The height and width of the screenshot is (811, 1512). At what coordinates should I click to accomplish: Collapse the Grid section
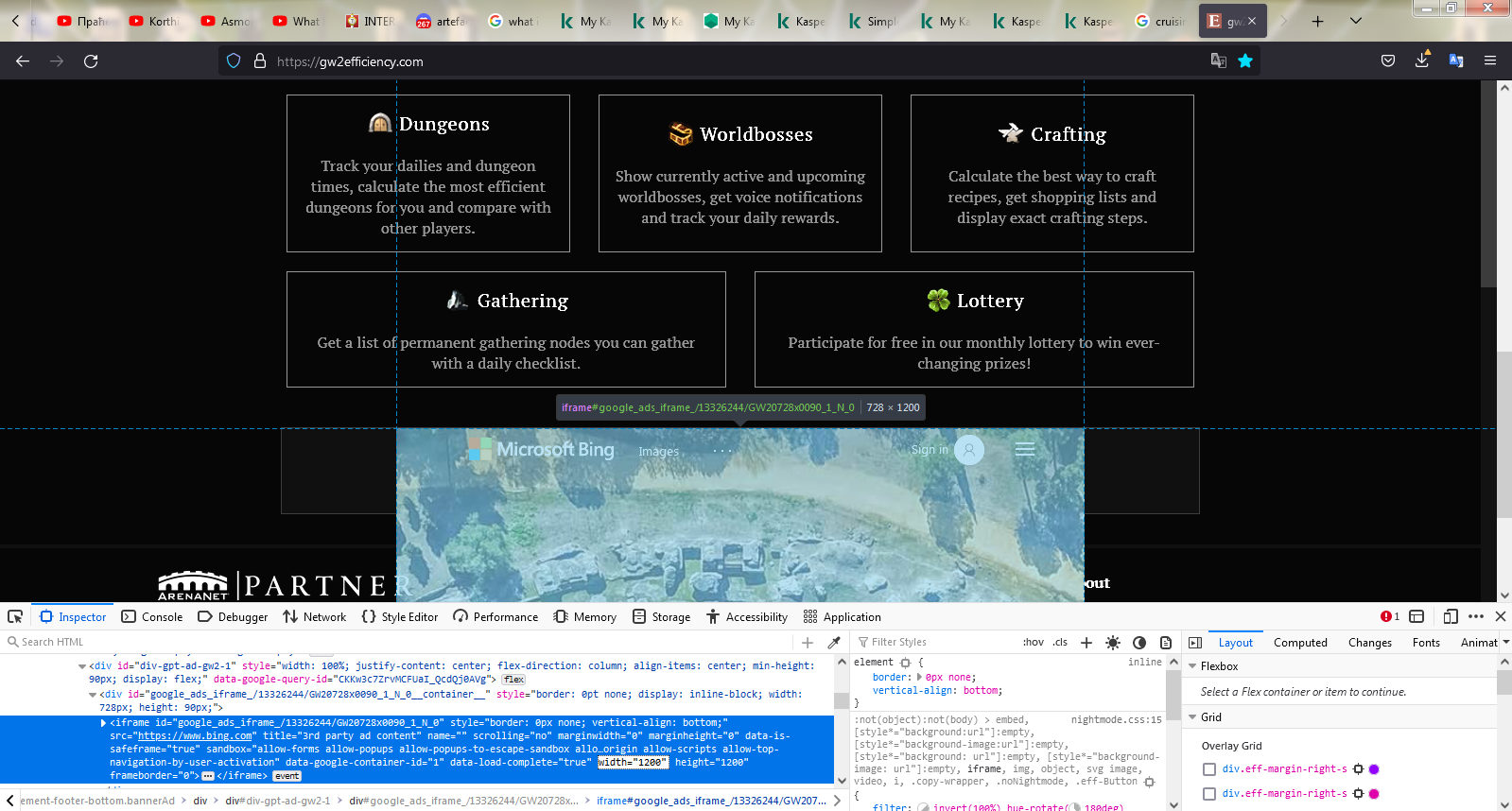1192,717
